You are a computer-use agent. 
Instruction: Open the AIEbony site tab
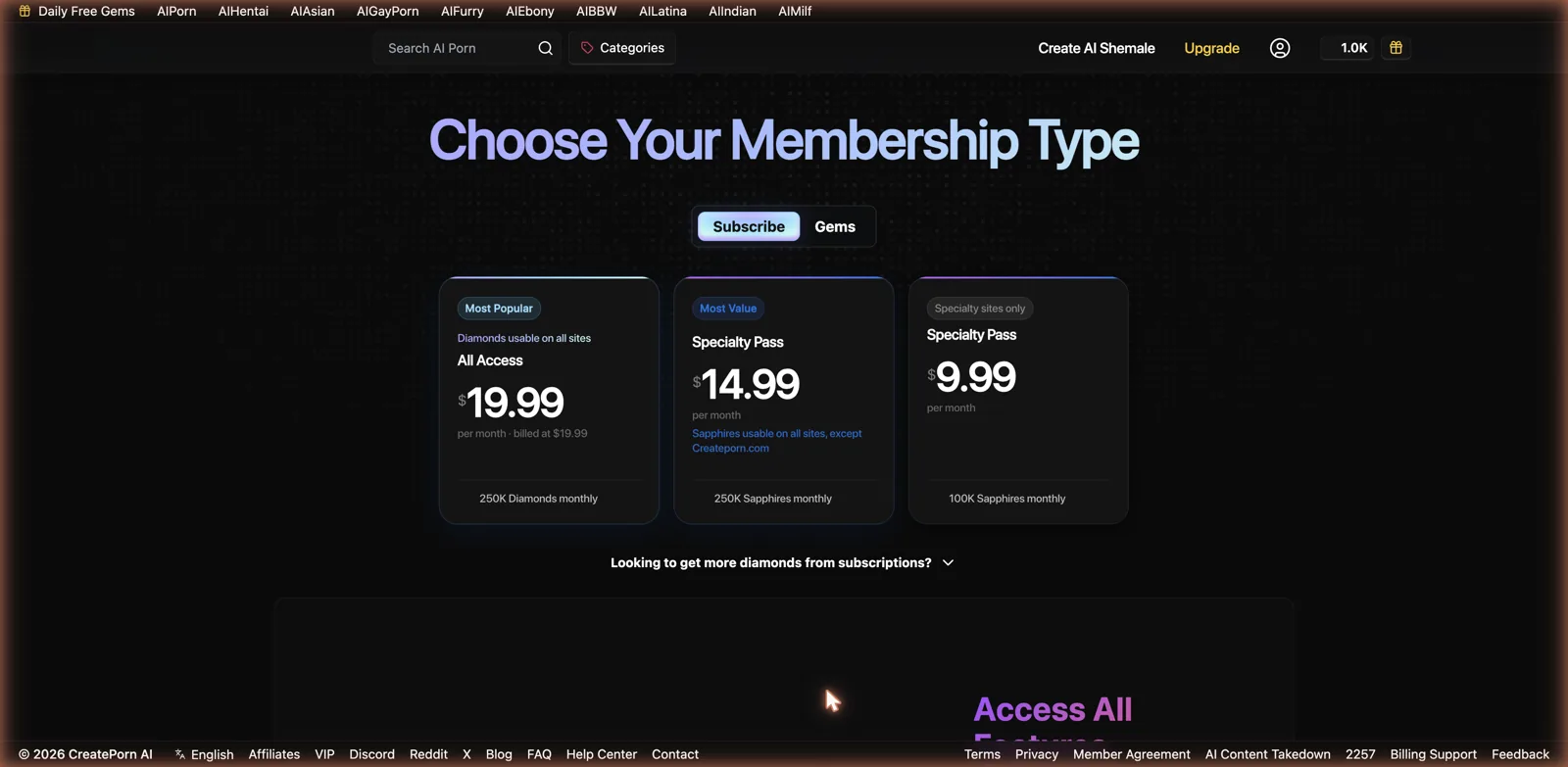coord(530,11)
